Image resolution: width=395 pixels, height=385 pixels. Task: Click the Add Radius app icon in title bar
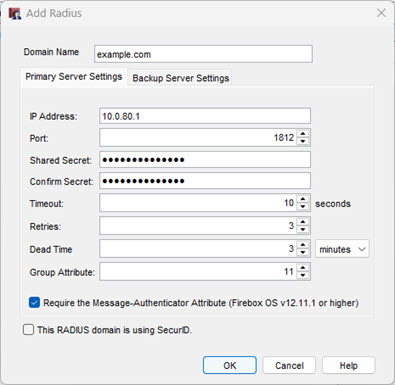point(15,14)
